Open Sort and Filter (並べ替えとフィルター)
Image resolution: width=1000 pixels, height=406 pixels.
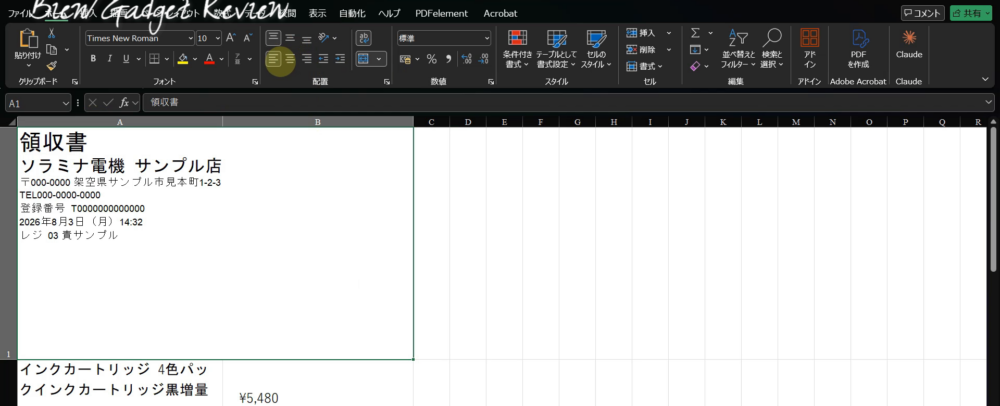(x=738, y=49)
